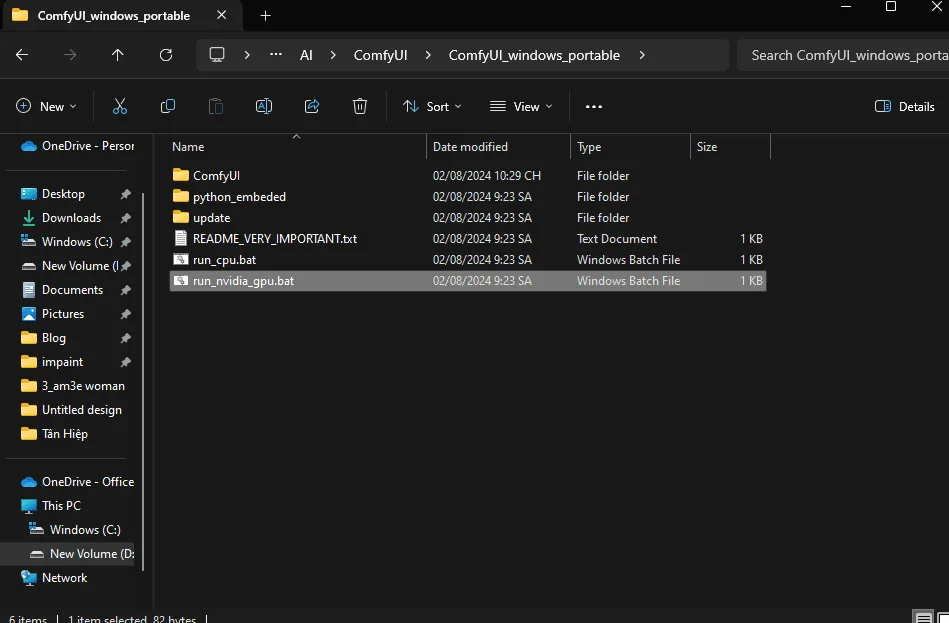Switch to details list view icon in status bar
The width and height of the screenshot is (949, 623).
923,617
